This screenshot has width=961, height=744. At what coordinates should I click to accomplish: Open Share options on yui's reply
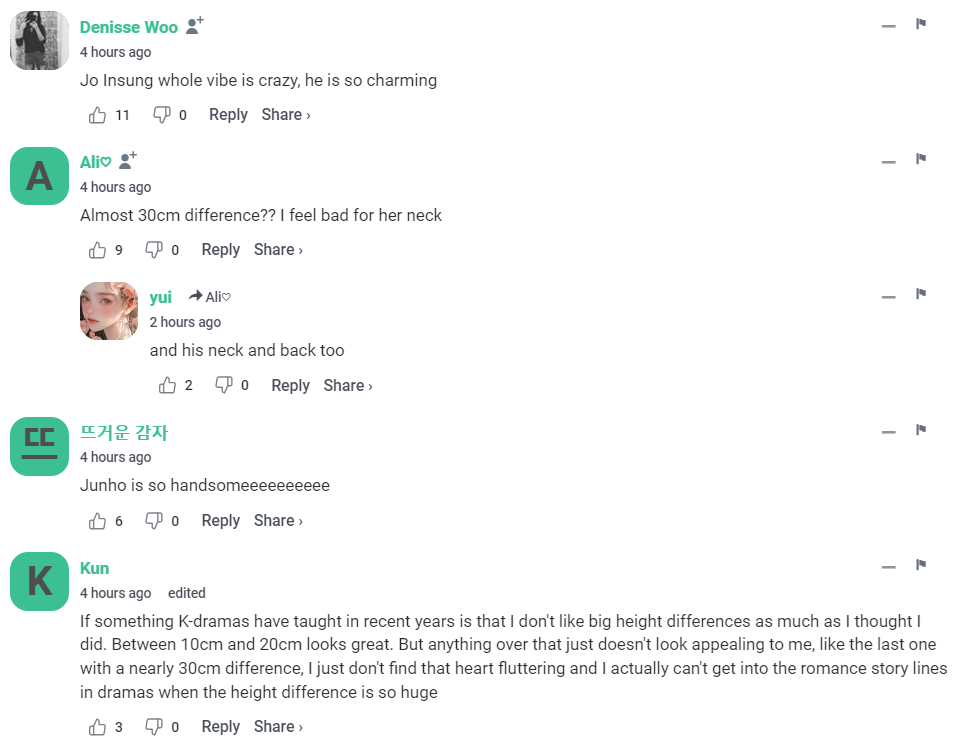tap(347, 385)
